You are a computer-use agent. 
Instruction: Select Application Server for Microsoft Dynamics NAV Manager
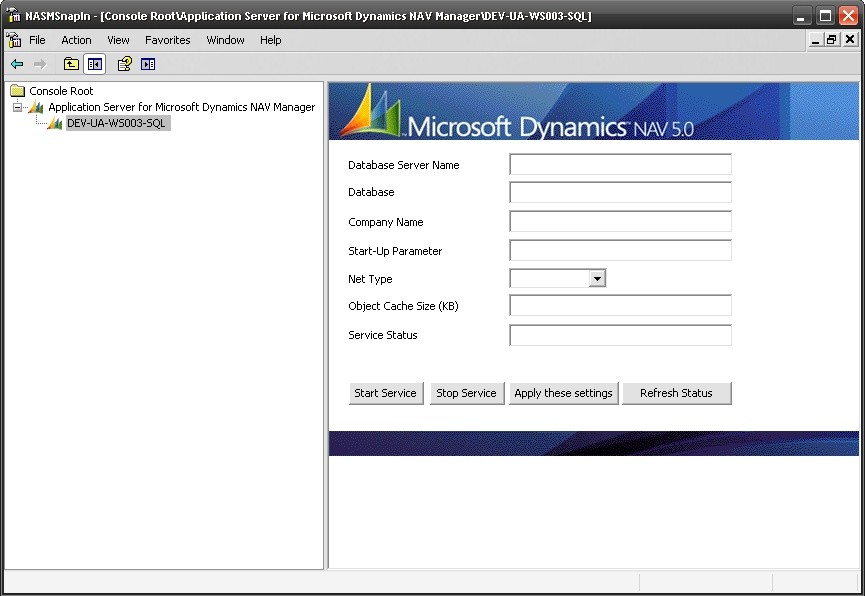(x=181, y=107)
